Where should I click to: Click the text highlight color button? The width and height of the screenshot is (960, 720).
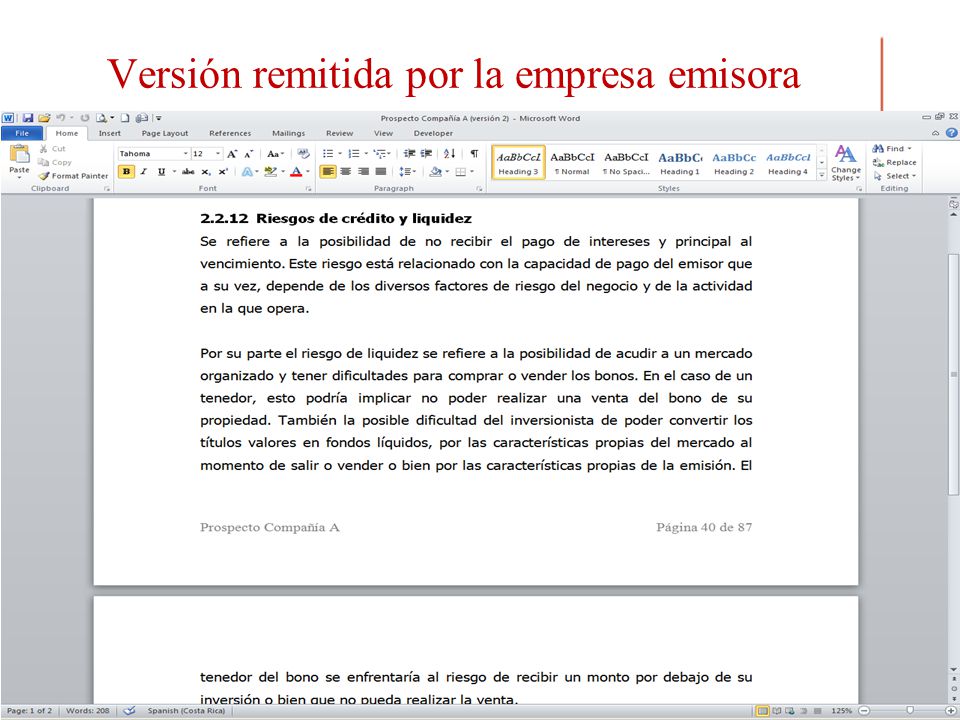(271, 172)
